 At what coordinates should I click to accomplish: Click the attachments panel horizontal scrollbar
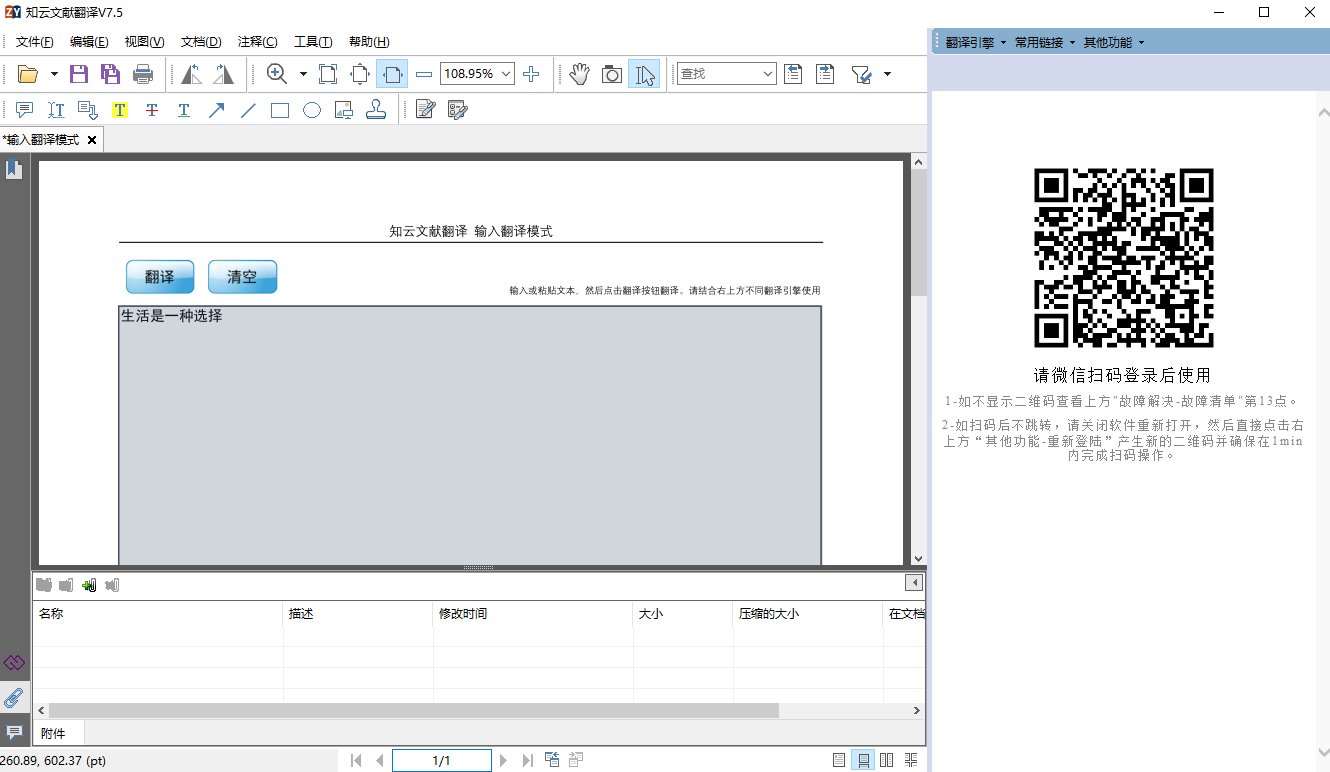[x=410, y=710]
